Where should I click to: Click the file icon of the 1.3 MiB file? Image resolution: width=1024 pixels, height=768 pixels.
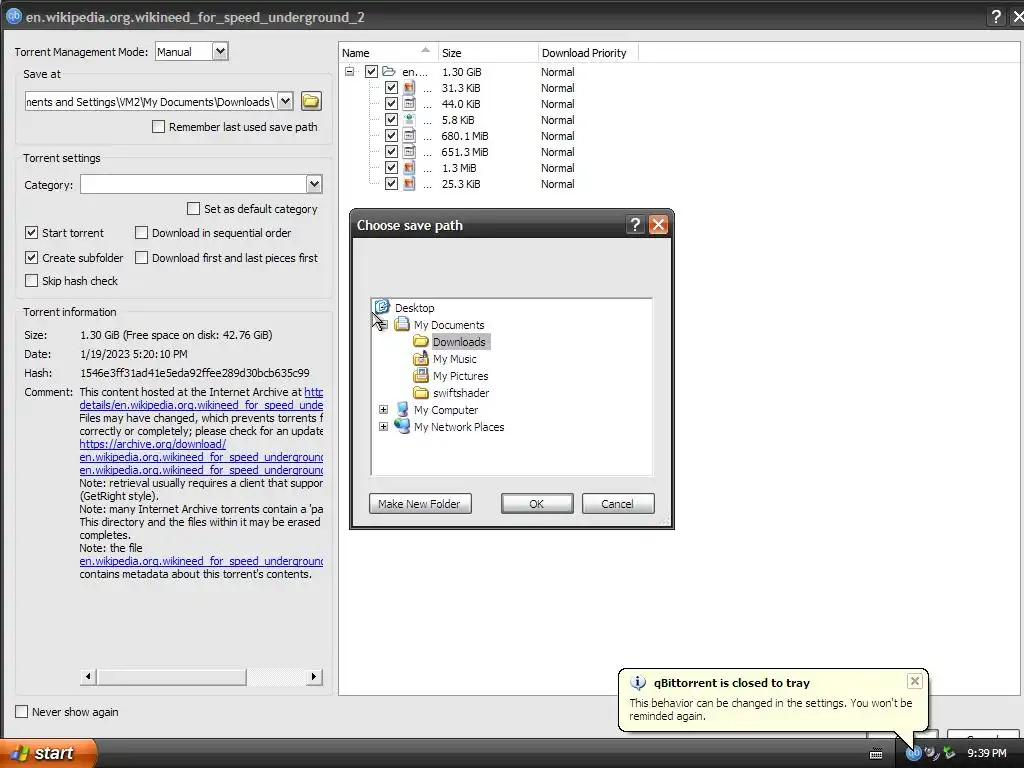point(409,168)
